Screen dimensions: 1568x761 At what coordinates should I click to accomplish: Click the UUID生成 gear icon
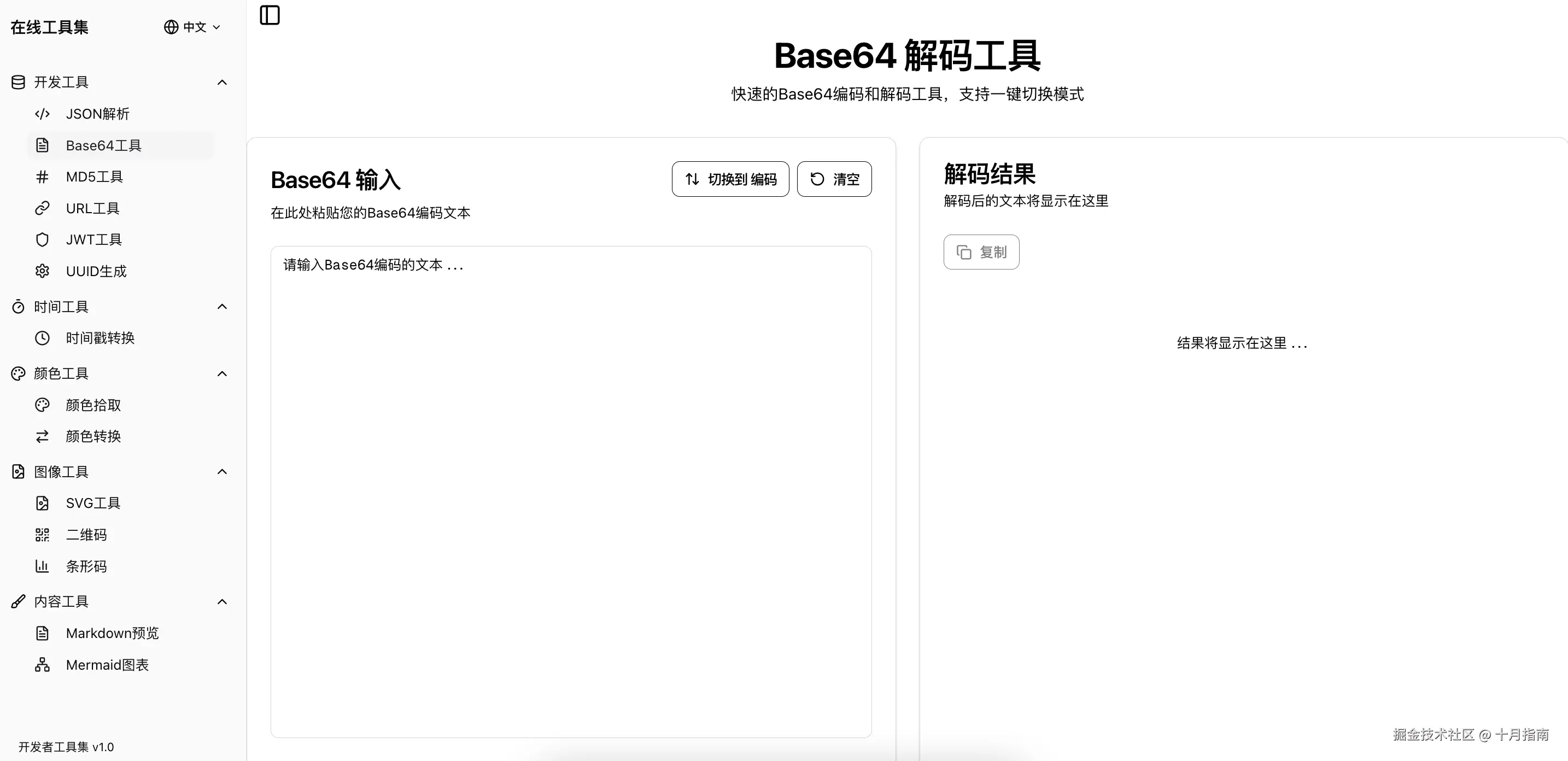click(42, 272)
